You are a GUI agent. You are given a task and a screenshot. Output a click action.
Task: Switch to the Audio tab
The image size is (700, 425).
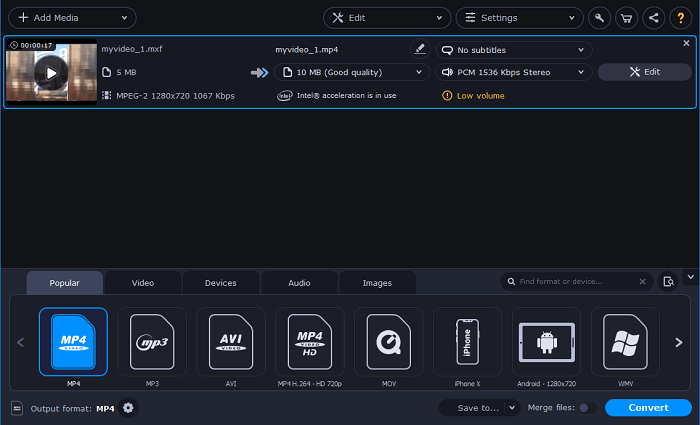click(299, 283)
